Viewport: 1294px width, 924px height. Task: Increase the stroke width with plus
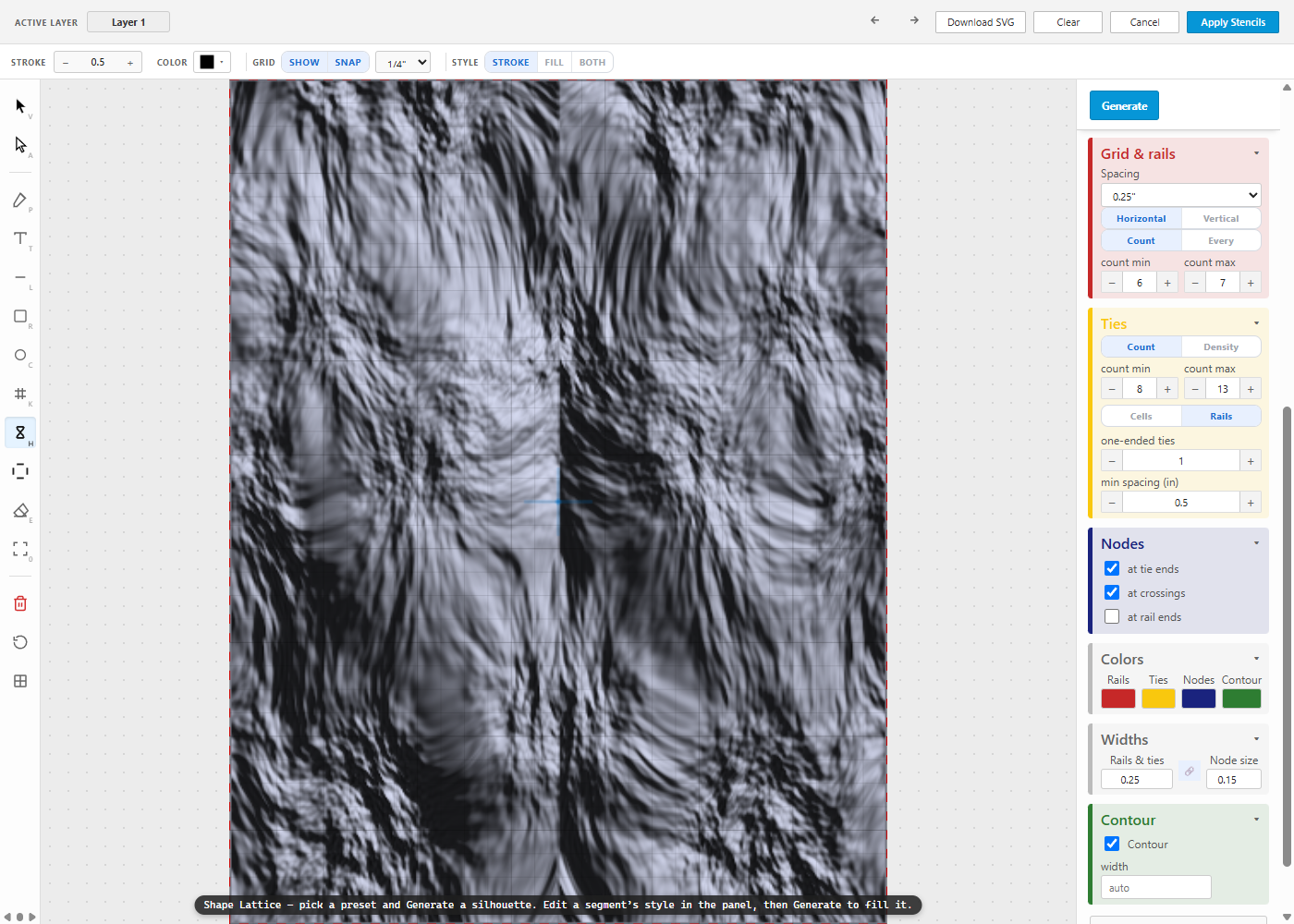[130, 63]
